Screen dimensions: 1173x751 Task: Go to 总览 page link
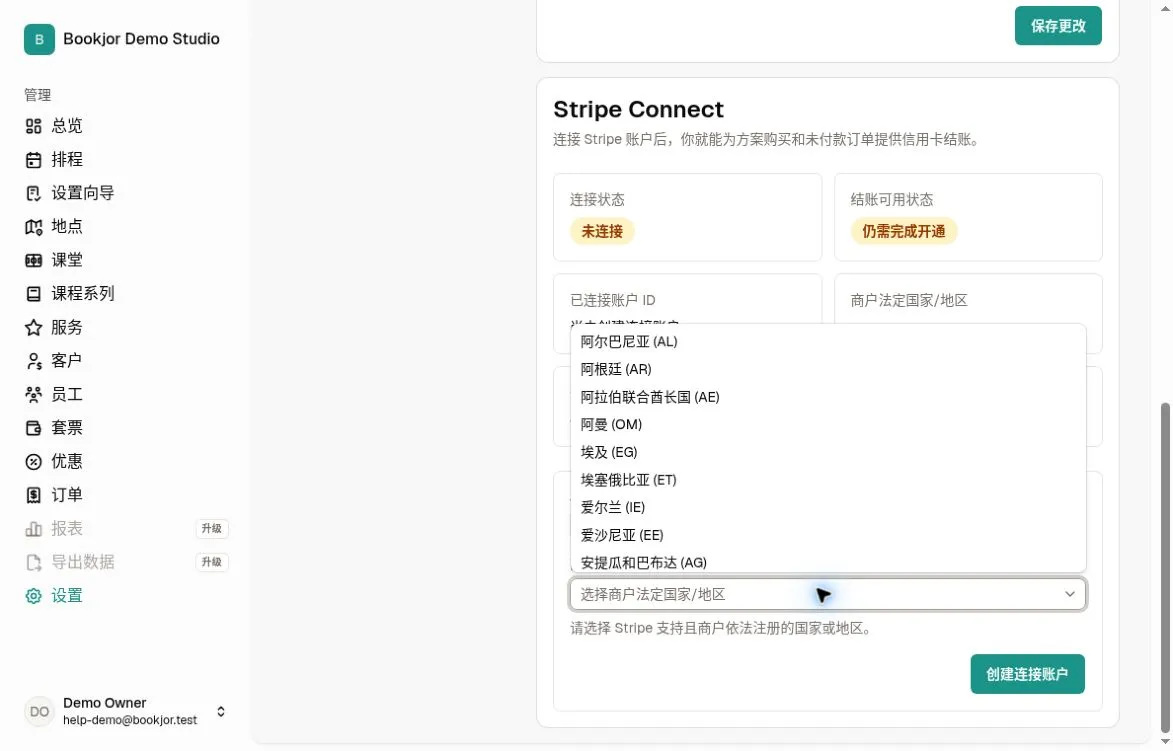click(x=67, y=126)
